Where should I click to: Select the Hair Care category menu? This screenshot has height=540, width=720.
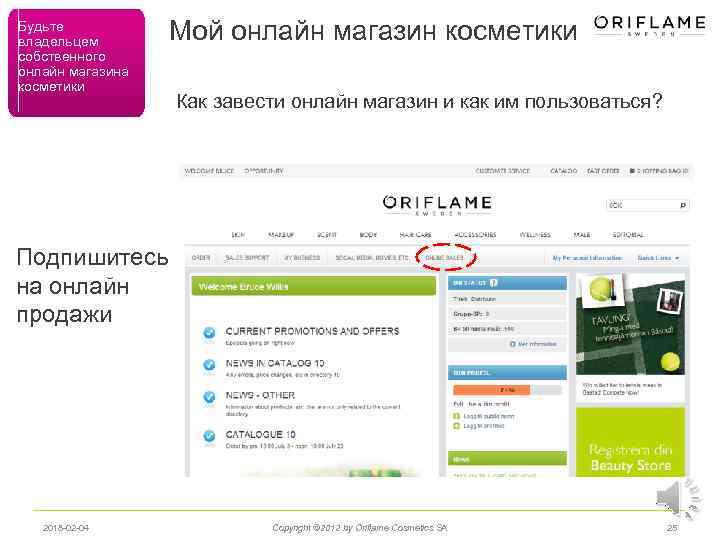[x=416, y=235]
